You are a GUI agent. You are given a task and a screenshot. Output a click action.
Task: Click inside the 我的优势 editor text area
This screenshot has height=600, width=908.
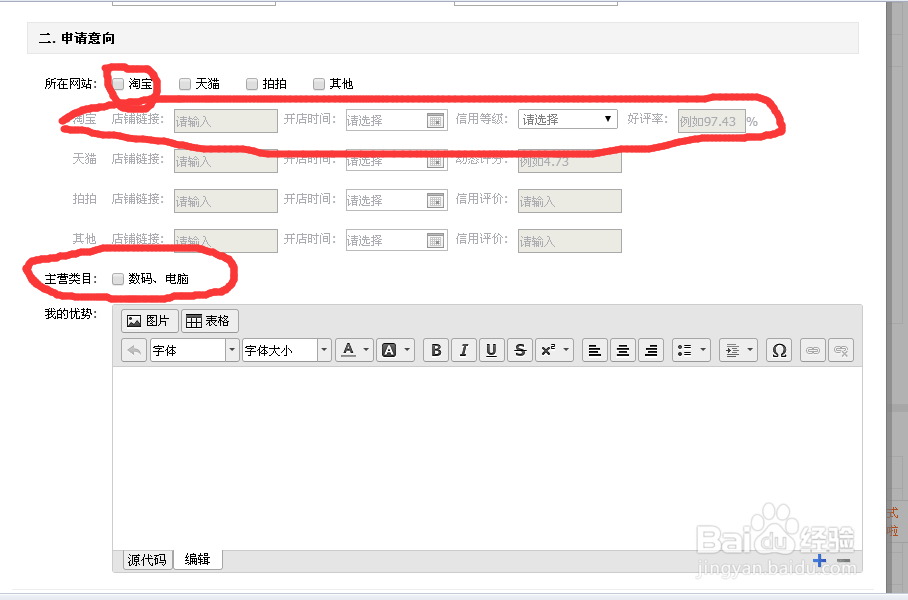[487, 459]
